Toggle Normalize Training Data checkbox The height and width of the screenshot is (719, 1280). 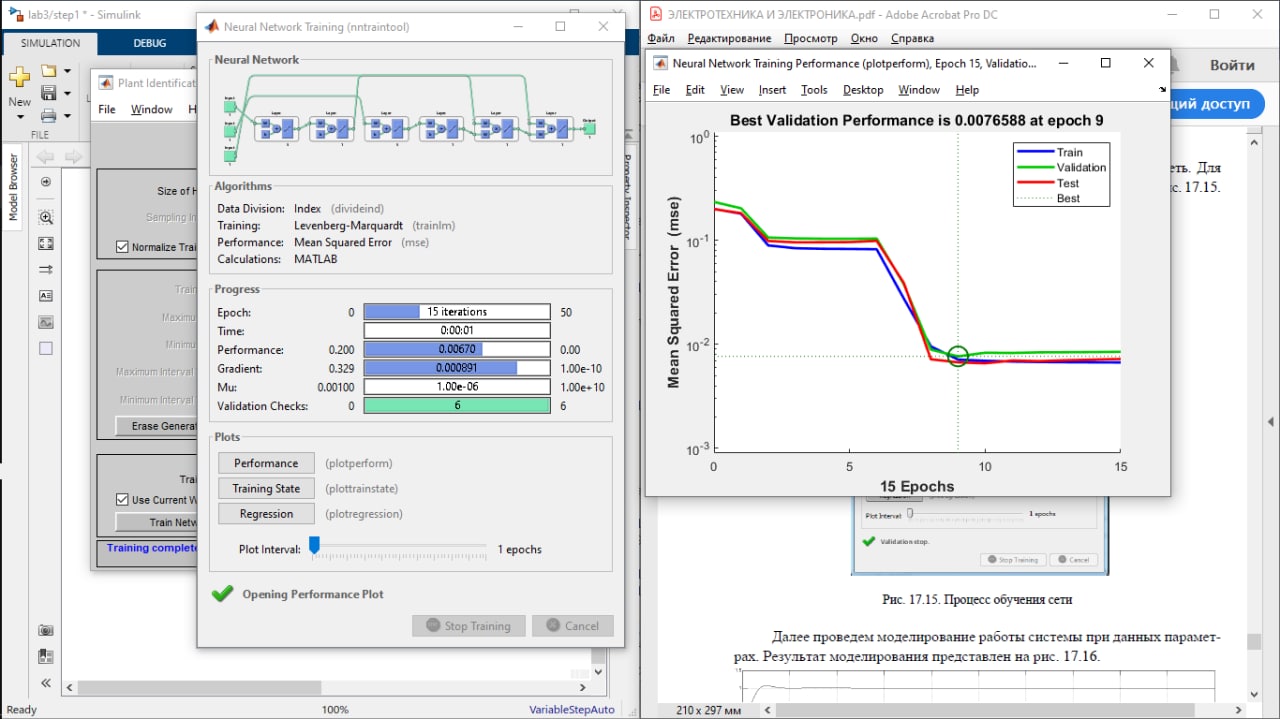[x=123, y=247]
